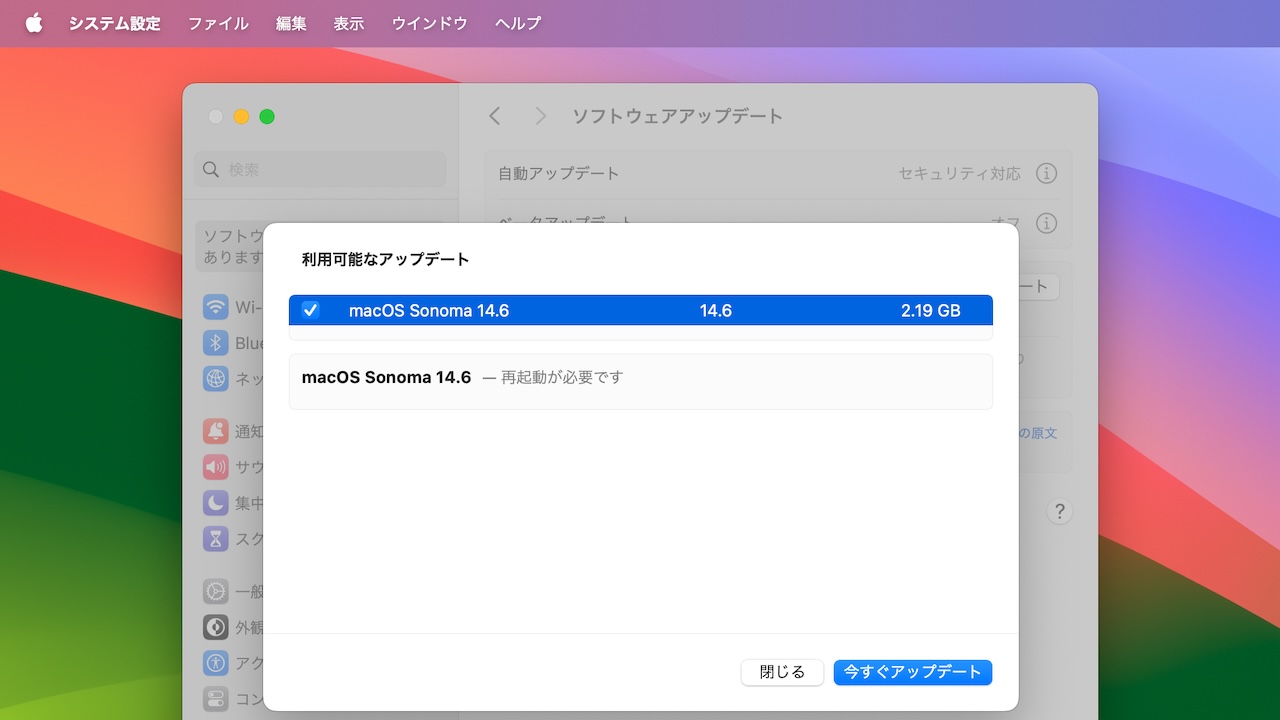The image size is (1280, 720).
Task: Click the Focus moon icon in sidebar
Action: tap(215, 503)
